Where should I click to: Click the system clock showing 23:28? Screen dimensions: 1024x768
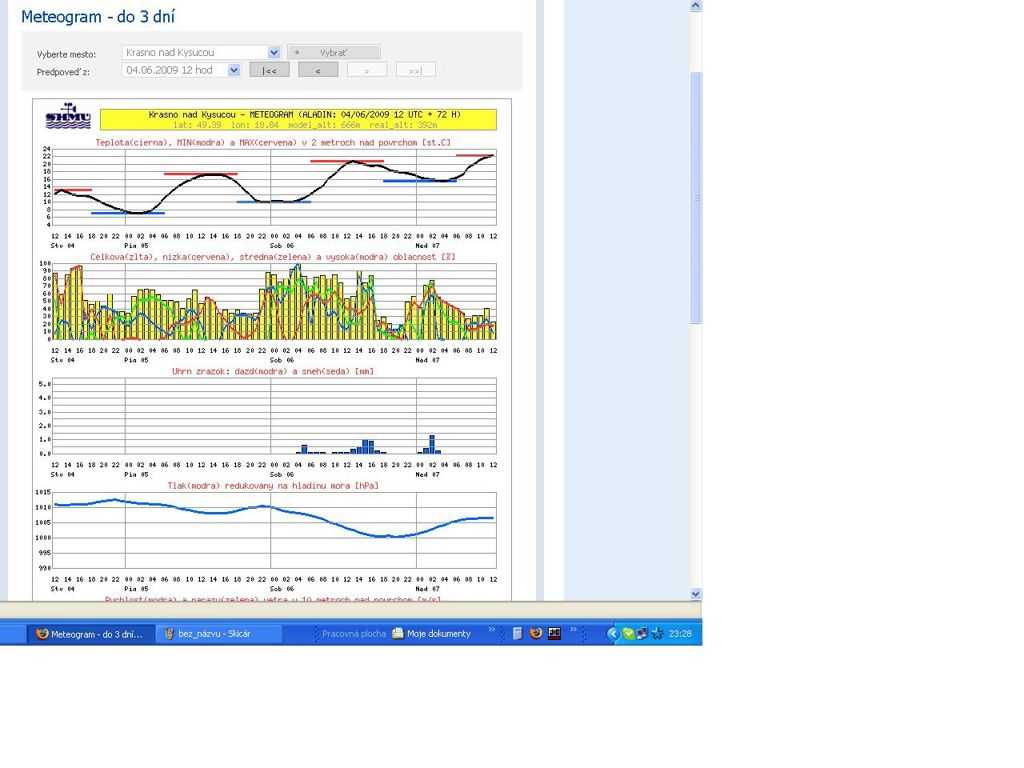tap(680, 634)
